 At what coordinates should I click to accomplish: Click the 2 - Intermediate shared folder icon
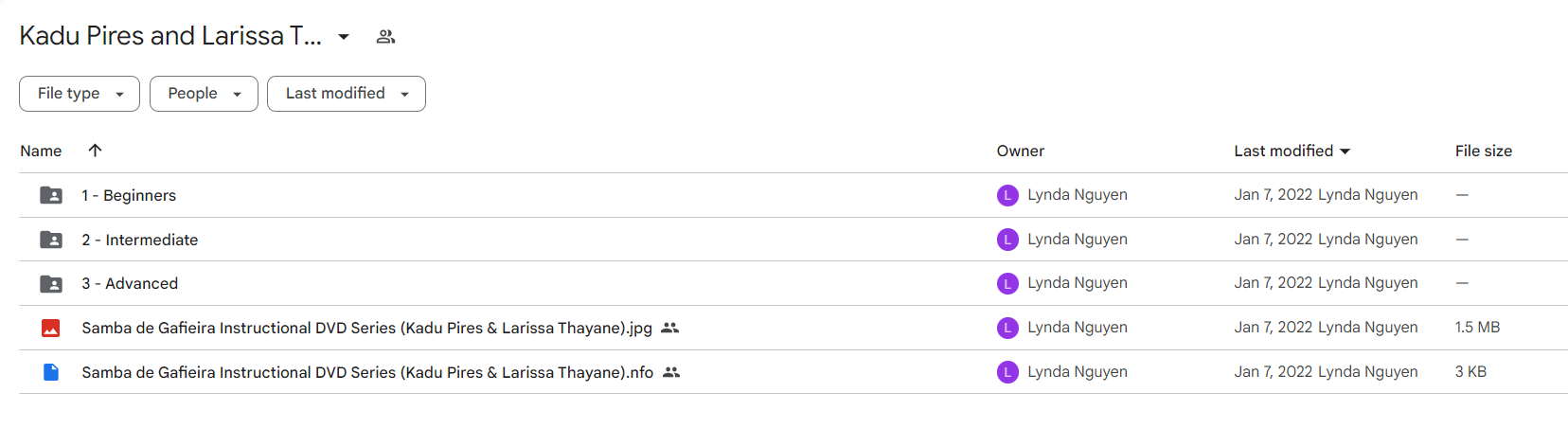click(51, 240)
